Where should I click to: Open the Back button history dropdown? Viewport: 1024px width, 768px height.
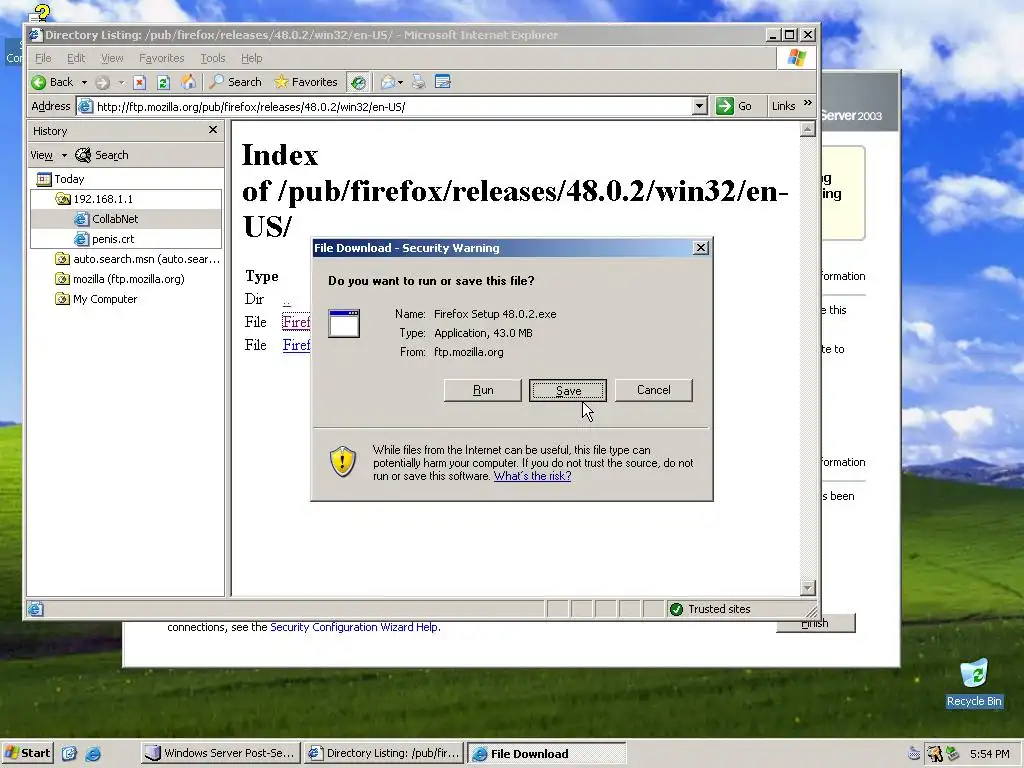click(x=84, y=82)
